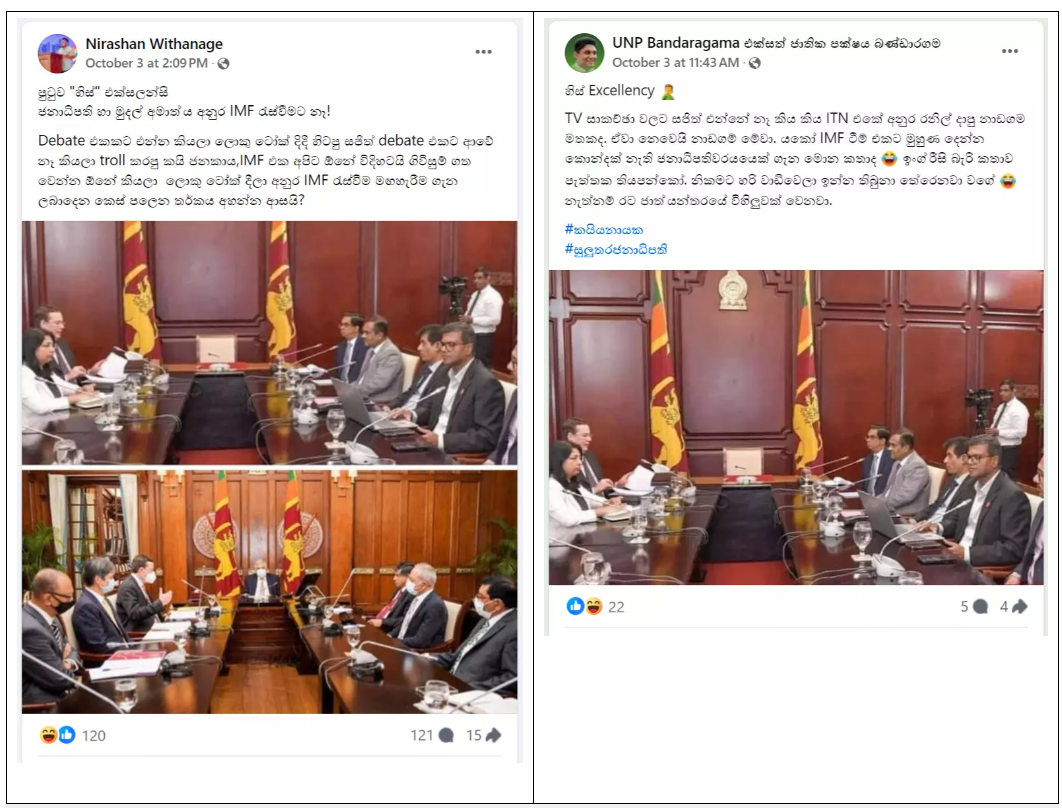The image size is (1062, 808).
Task: Click the second hashtag in UNP post
Action: click(x=616, y=249)
